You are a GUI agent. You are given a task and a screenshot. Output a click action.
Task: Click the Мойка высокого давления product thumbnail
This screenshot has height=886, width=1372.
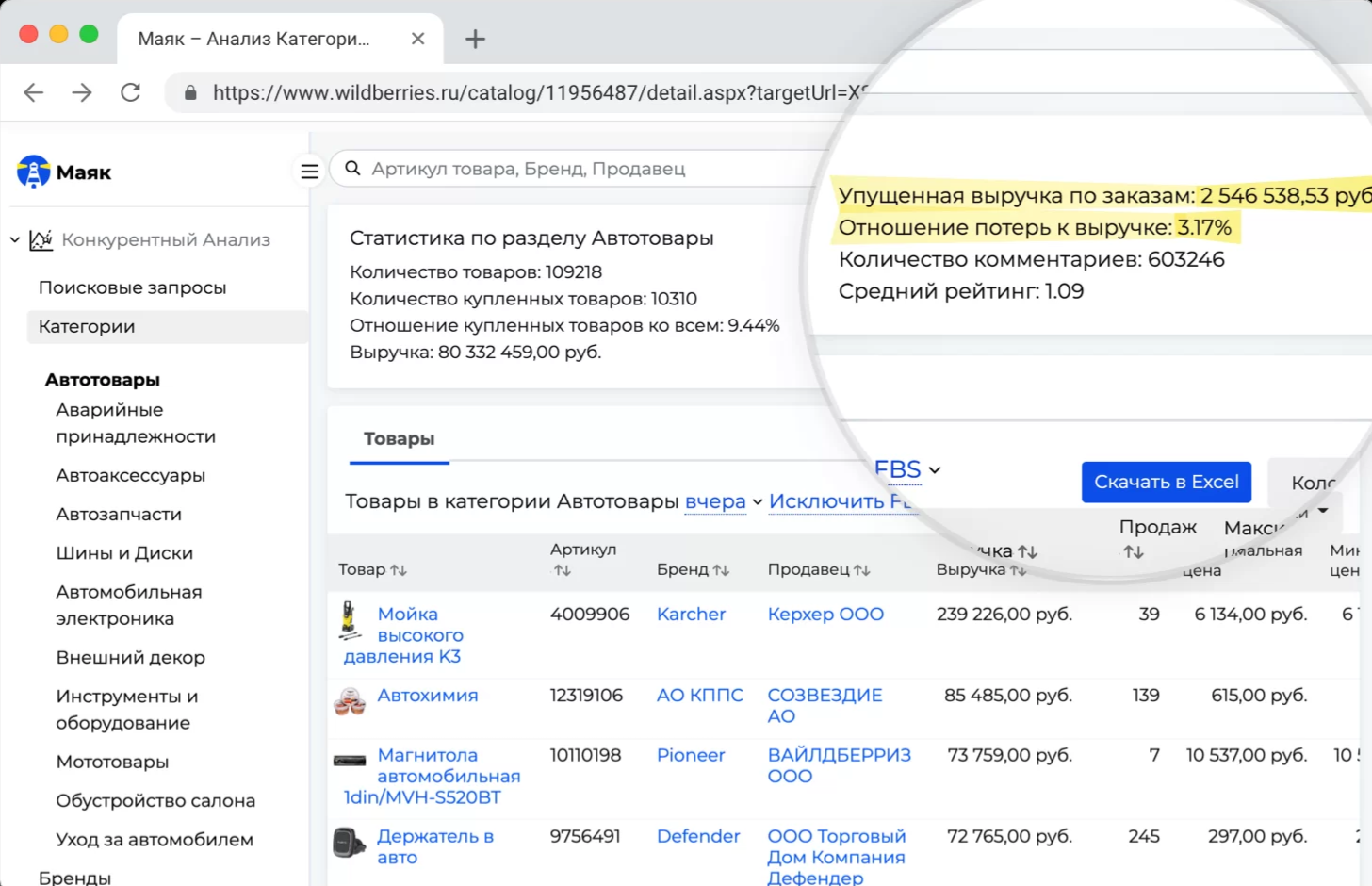[350, 621]
